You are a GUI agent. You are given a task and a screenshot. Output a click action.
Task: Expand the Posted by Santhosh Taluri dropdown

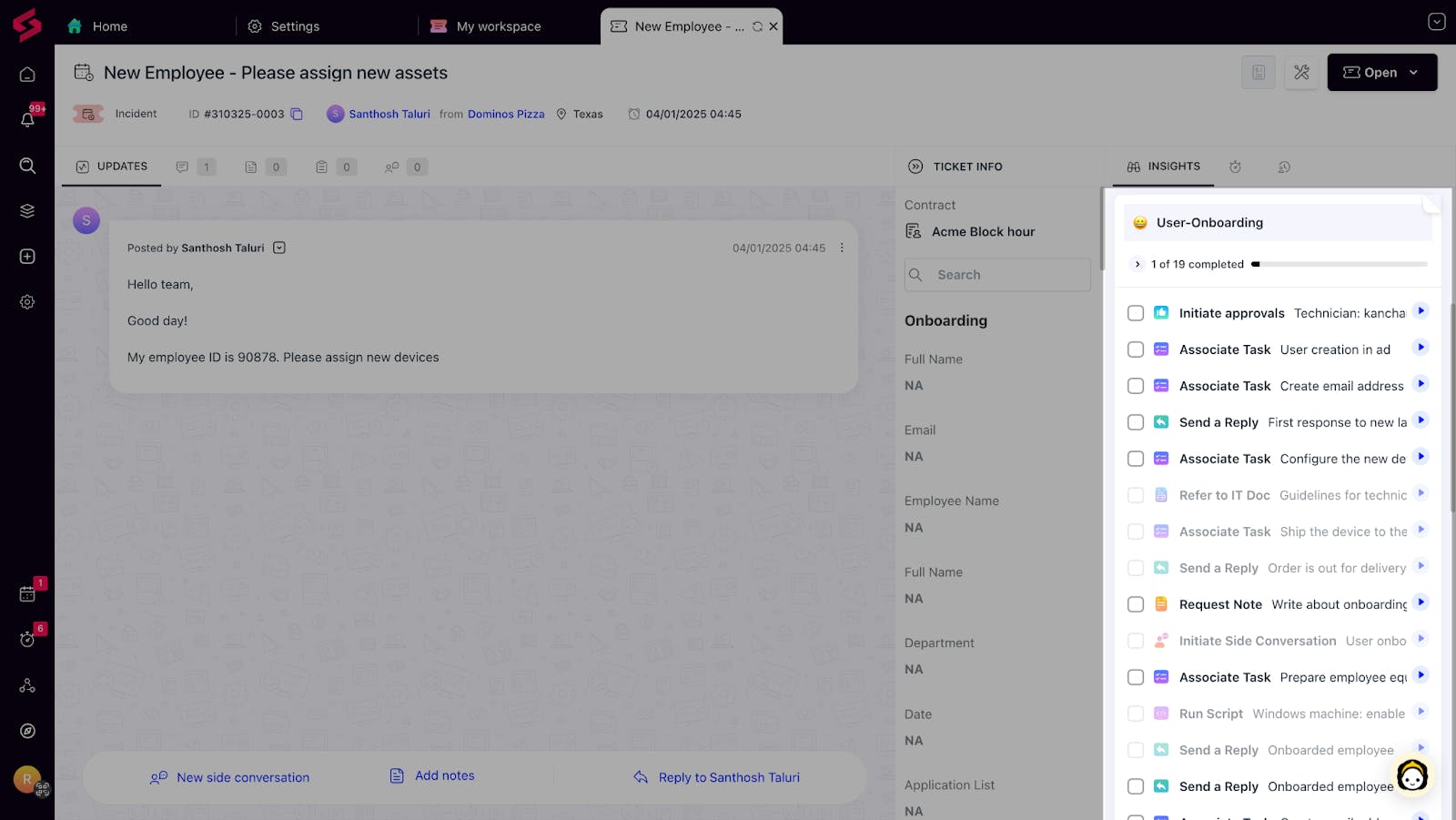279,248
